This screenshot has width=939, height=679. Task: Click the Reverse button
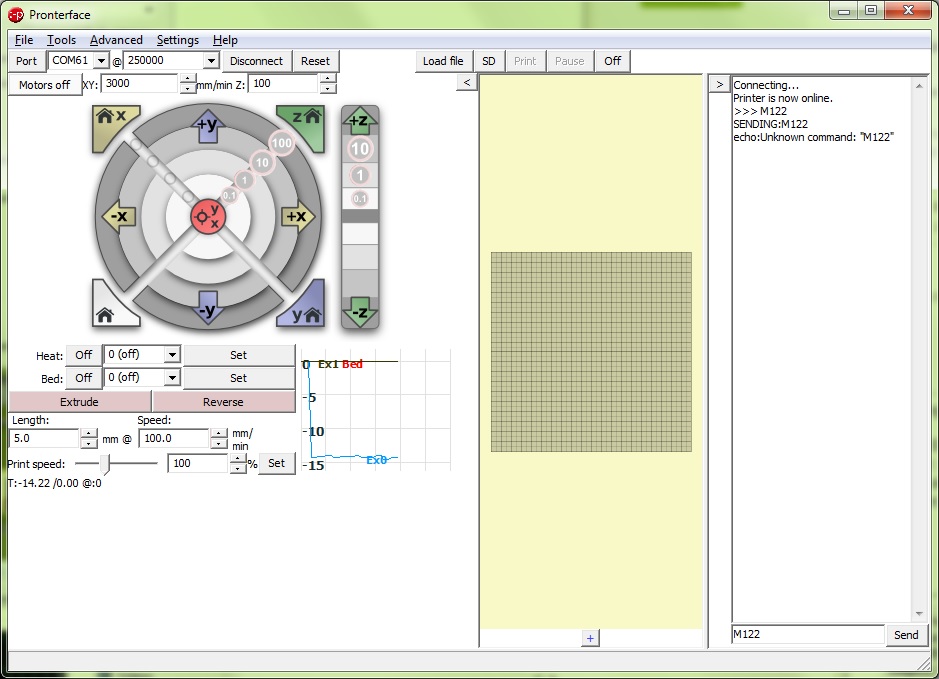point(223,402)
